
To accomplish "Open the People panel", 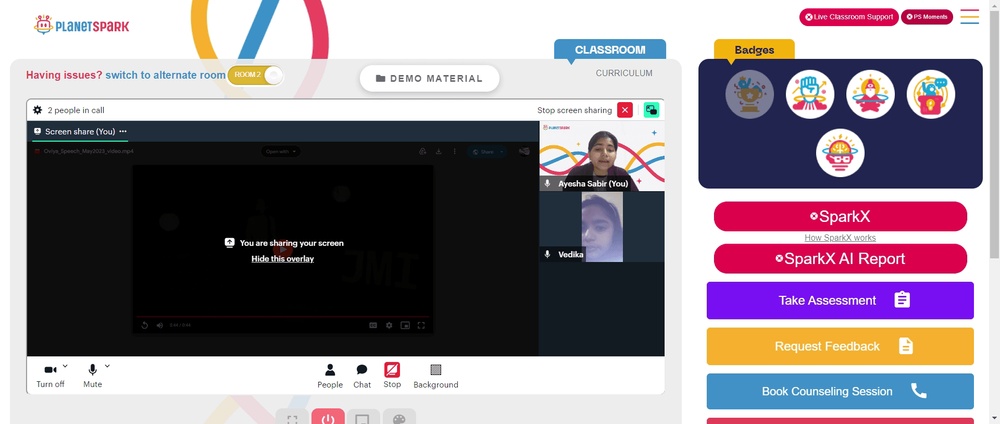I will [330, 376].
